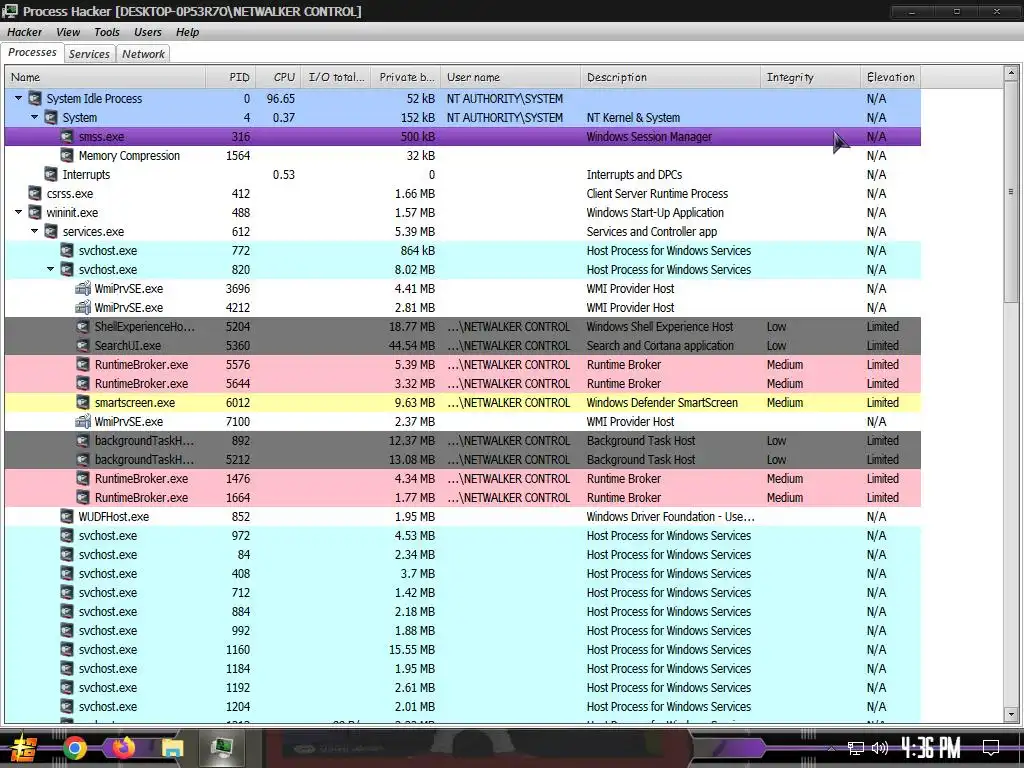
Task: Open the Users menu
Action: (148, 32)
